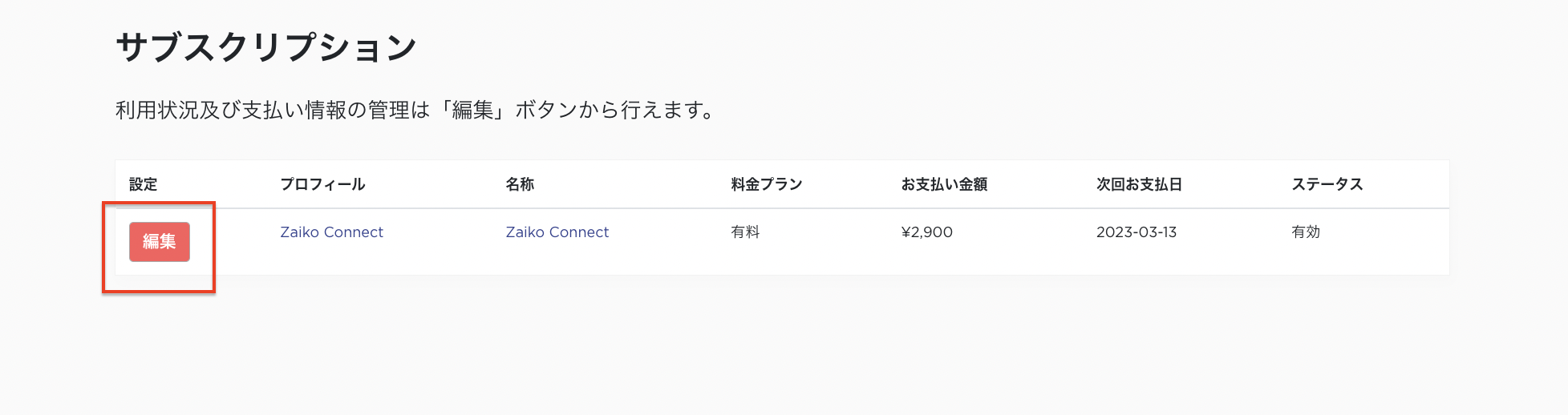1568x415 pixels.
Task: Open Zaiko Connect link under プロフィール column
Action: [331, 232]
